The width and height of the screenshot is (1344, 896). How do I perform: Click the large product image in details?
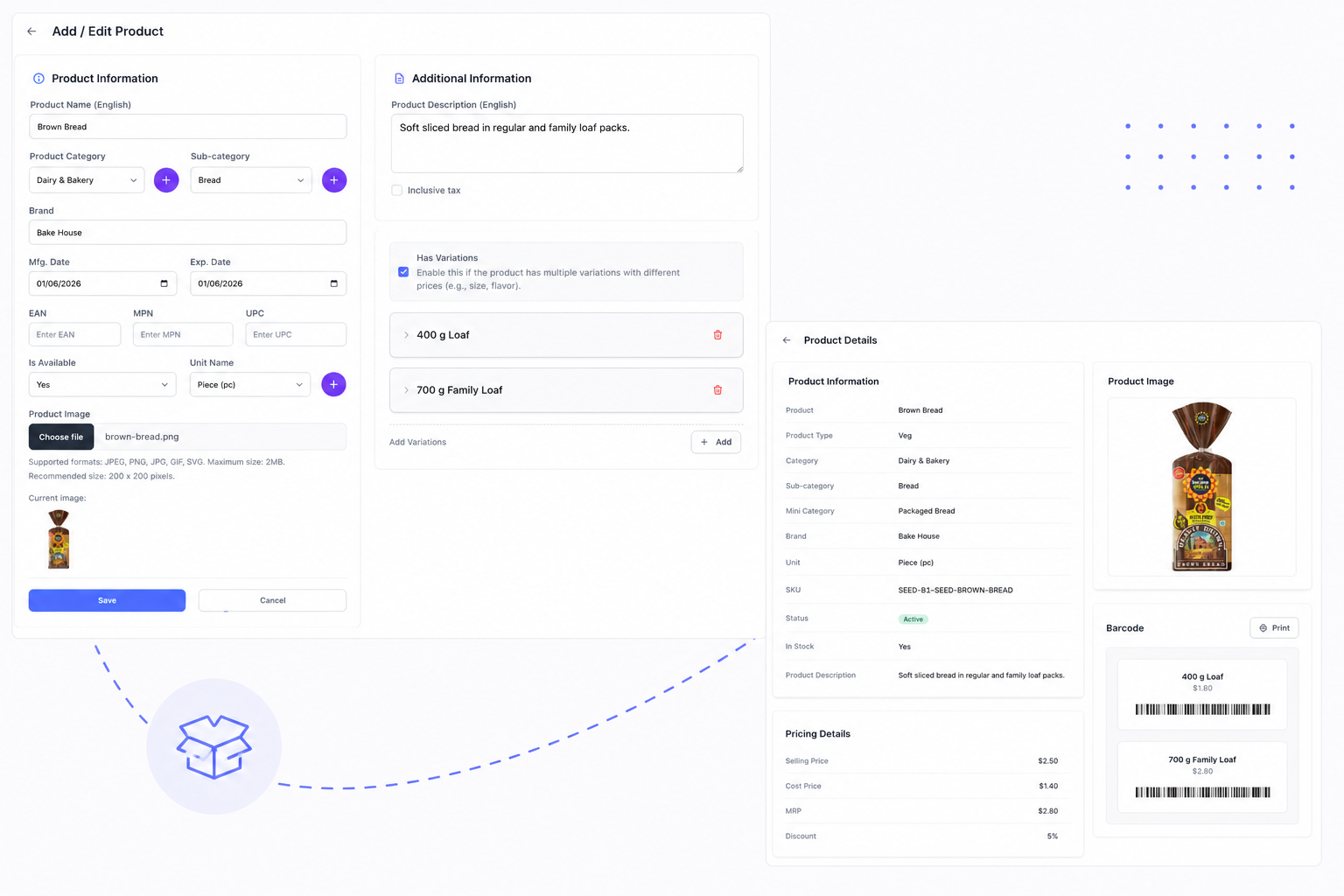1201,486
